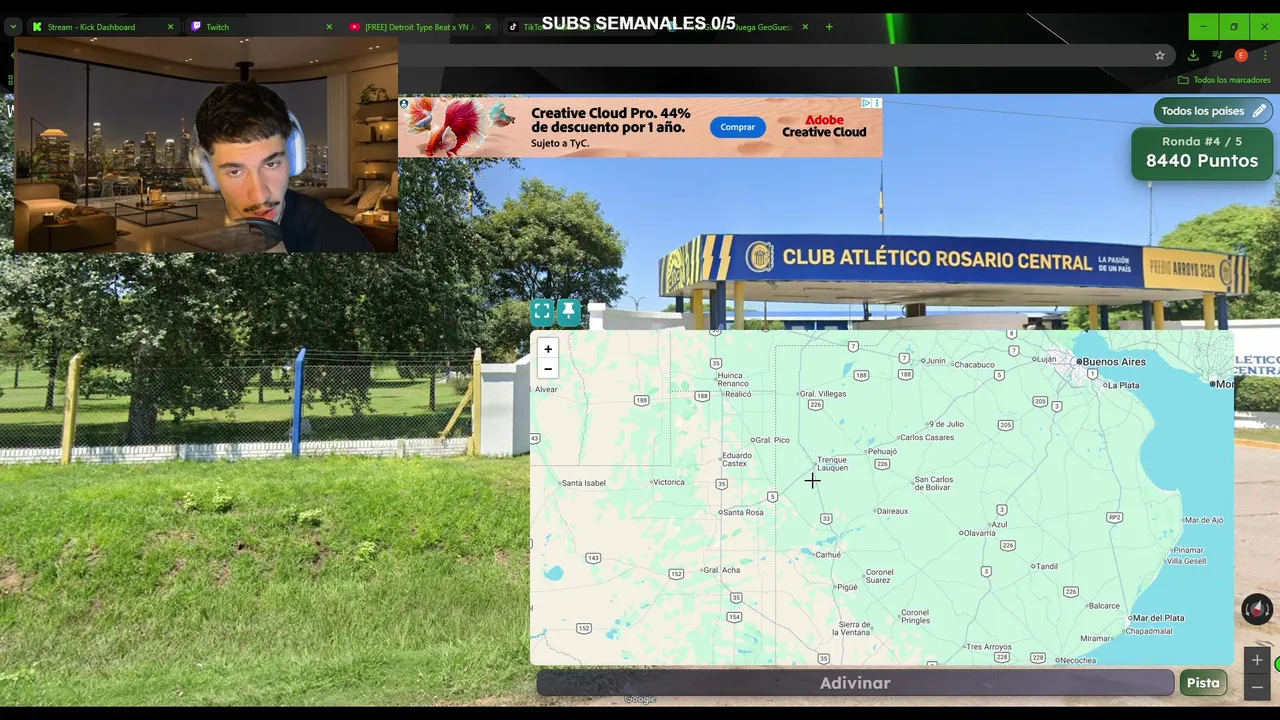Click the AdChoices info icon on the ad
Viewport: 1280px width, 720px height.
[x=867, y=103]
